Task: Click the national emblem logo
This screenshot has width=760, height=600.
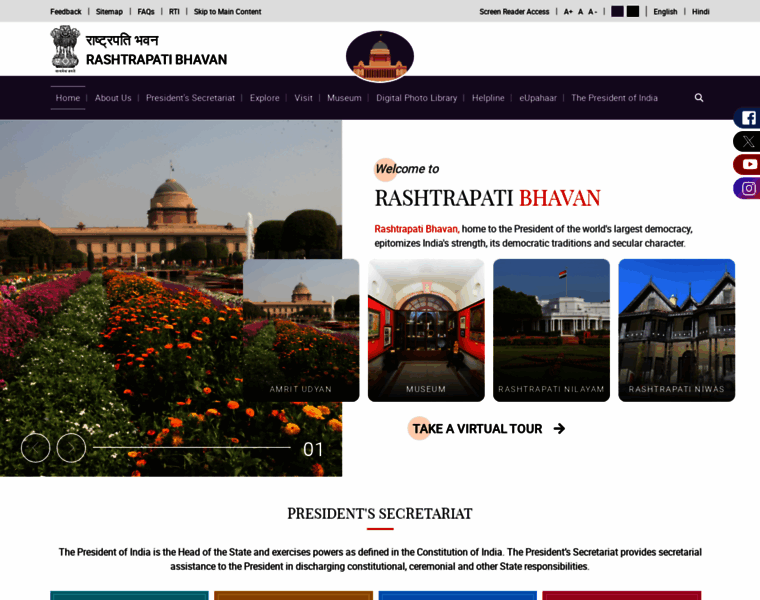Action: [65, 49]
